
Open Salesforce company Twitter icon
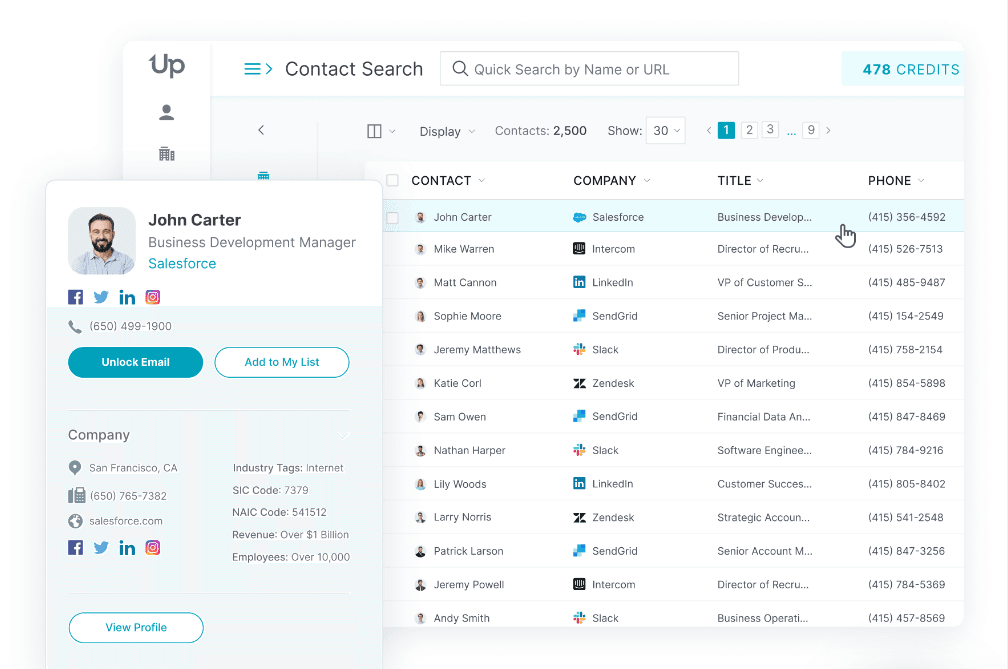[101, 548]
